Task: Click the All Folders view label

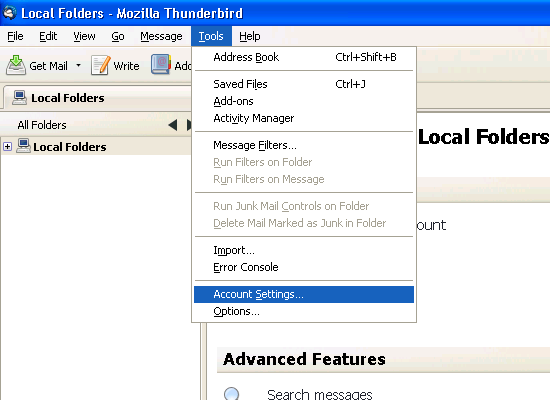Action: click(x=42, y=125)
